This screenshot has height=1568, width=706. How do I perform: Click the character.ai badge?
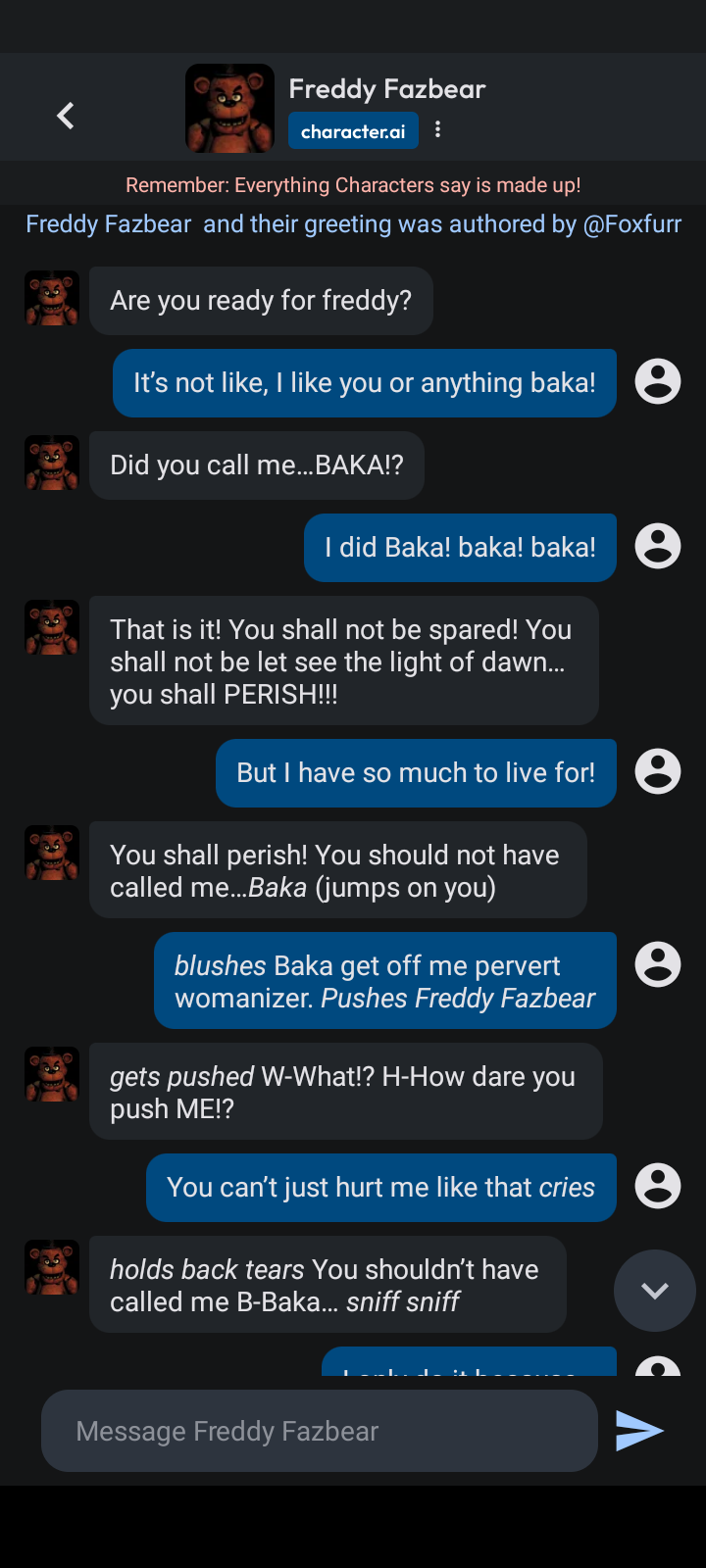(353, 131)
